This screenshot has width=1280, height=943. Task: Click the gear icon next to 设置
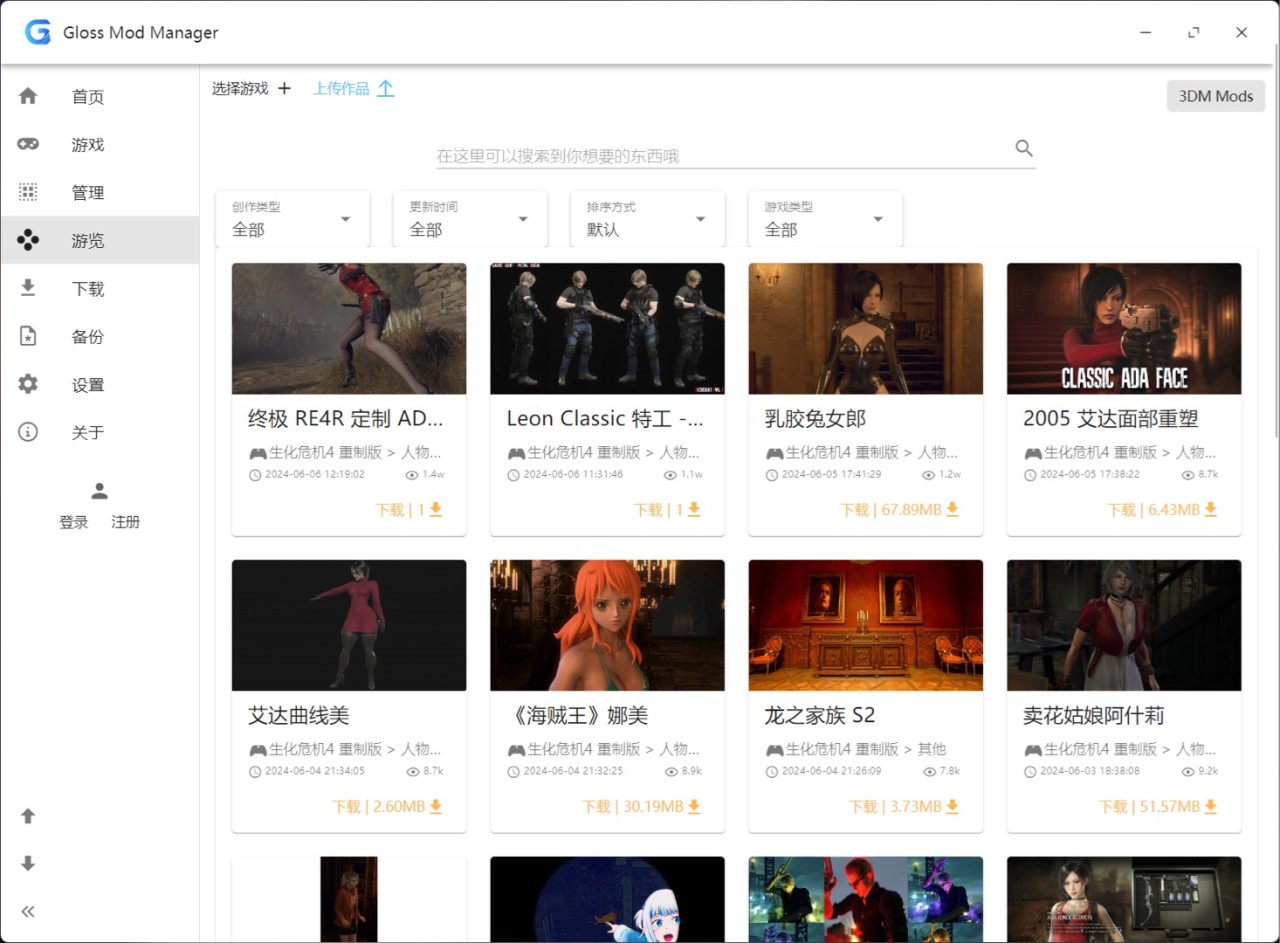[28, 384]
